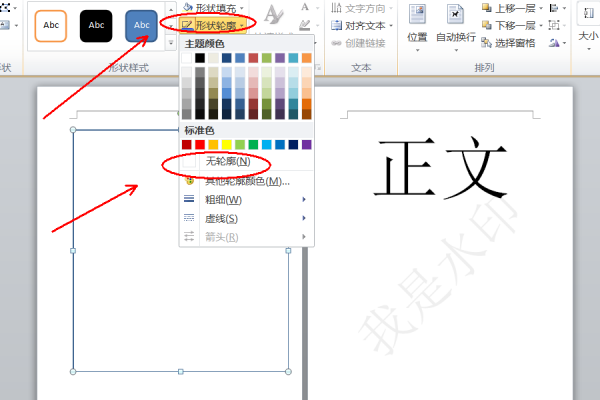Expand the dropdown arrow under 大小
Image resolution: width=600 pixels, height=400 pixels.
(589, 49)
